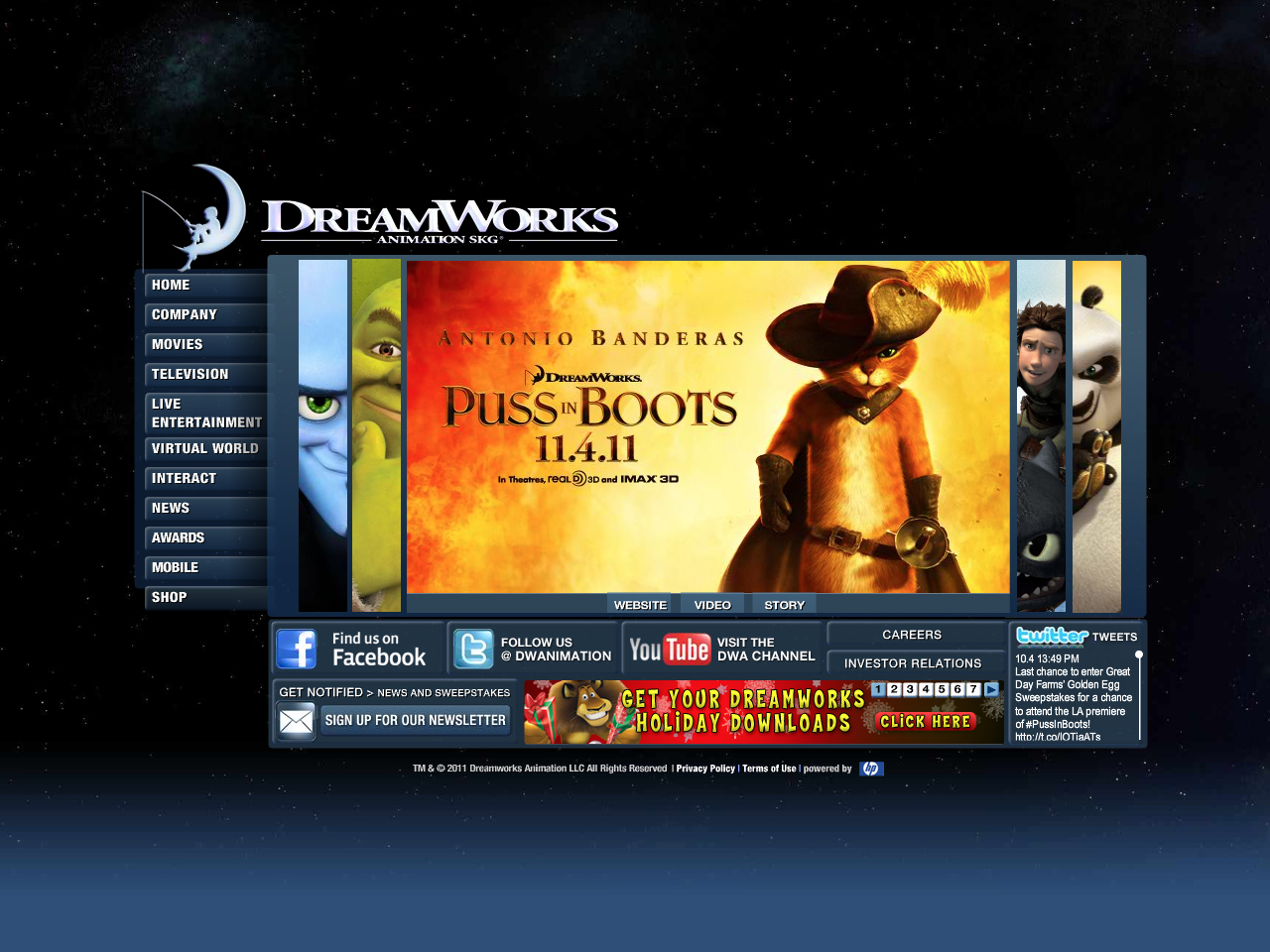
Task: Click the Kung Fu Panda thumbnail
Action: (x=1096, y=436)
